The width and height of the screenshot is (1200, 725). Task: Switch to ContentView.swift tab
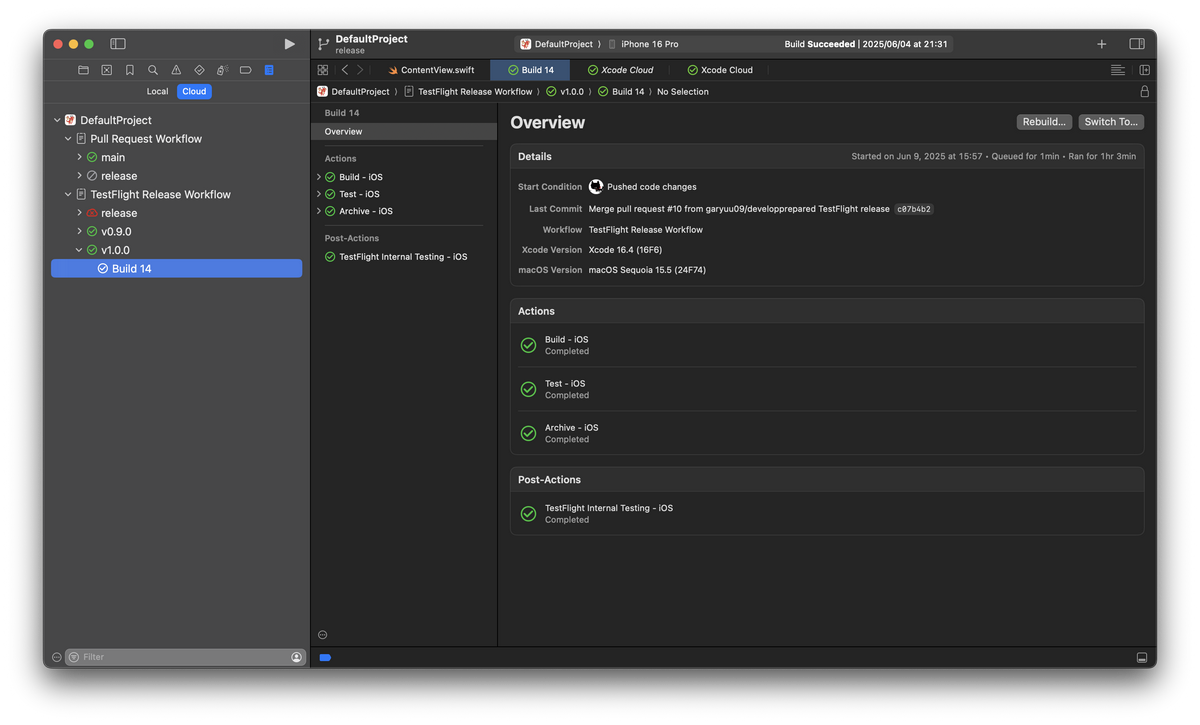(x=431, y=70)
